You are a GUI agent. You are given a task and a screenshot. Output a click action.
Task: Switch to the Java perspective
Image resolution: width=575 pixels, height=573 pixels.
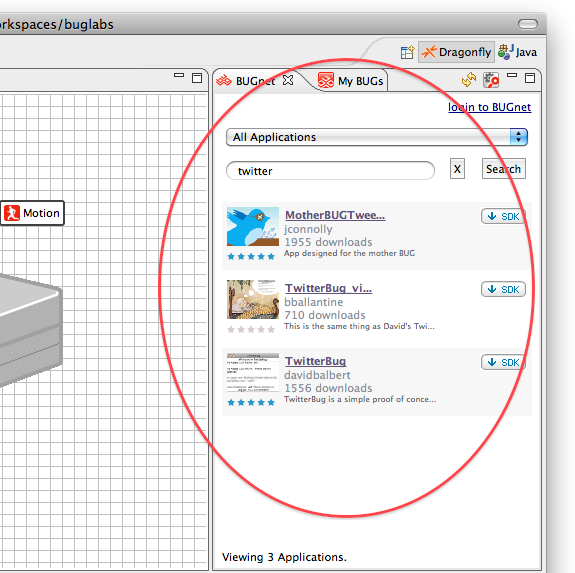[x=517, y=52]
